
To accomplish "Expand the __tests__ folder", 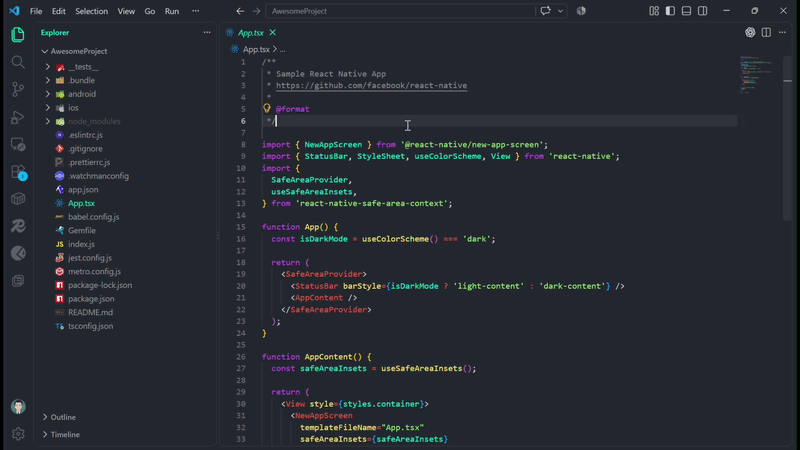I will point(48,67).
